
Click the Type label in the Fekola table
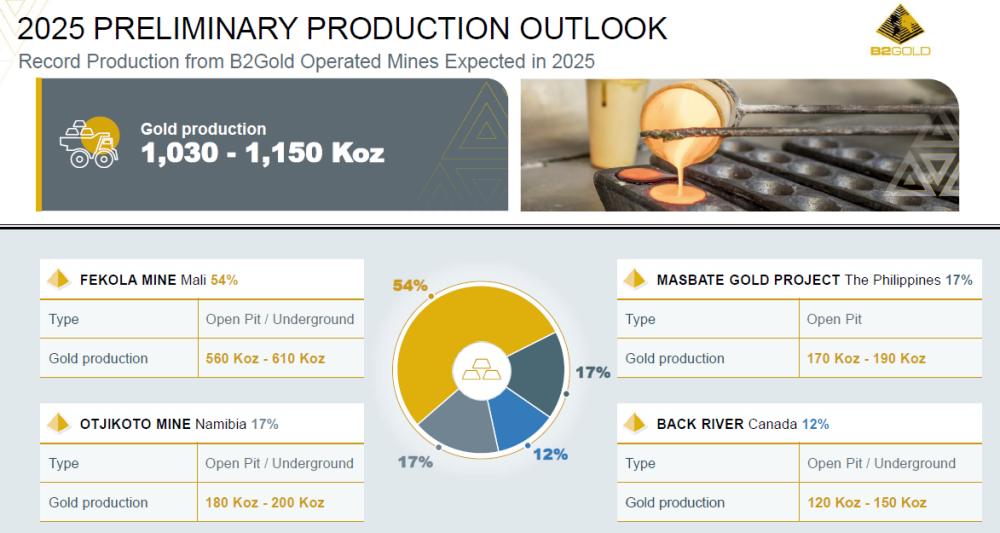64,319
